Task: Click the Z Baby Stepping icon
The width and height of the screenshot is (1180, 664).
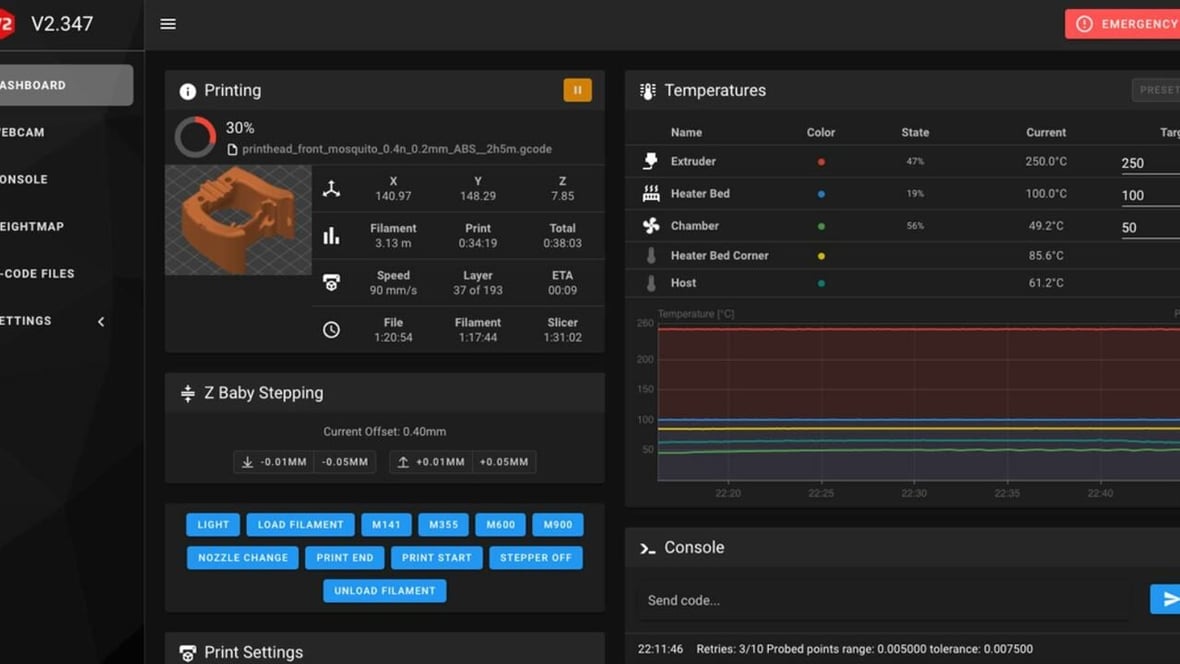Action: click(187, 394)
